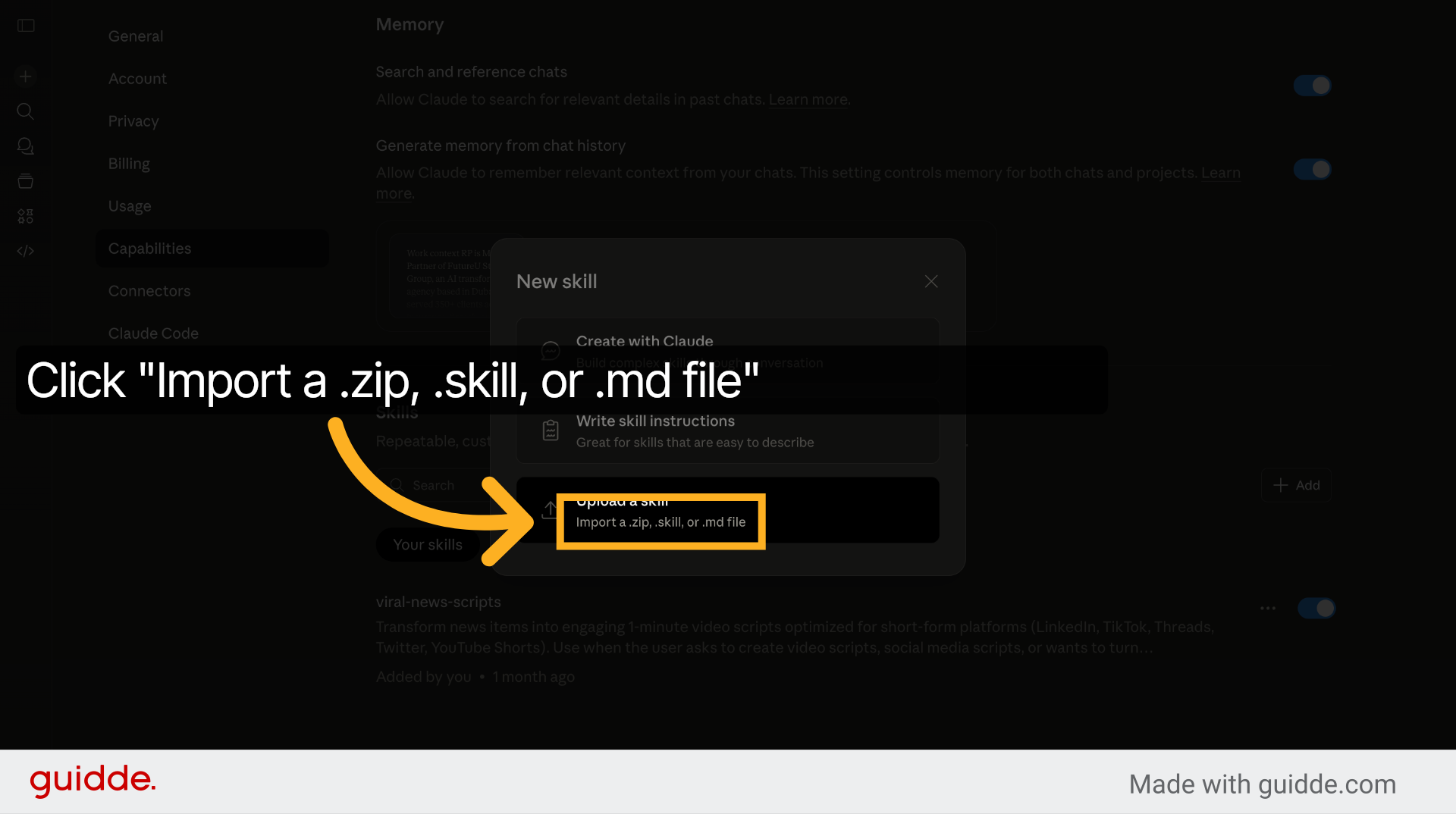1456x814 pixels.
Task: Disable the viral-news-scripts skill toggle
Action: tap(1316, 608)
